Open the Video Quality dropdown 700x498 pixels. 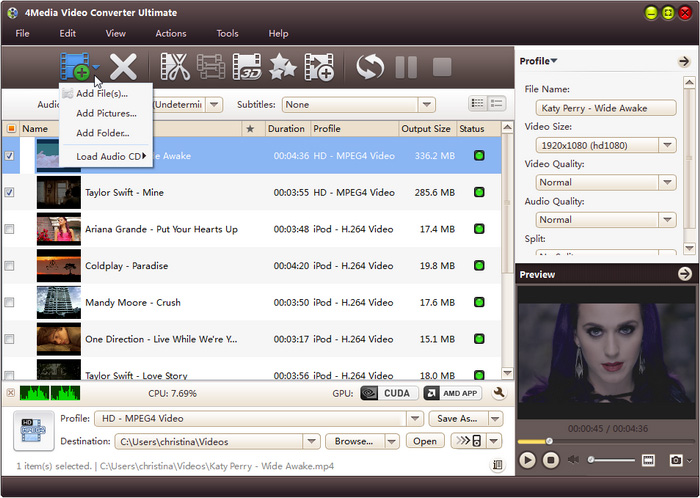click(x=667, y=182)
